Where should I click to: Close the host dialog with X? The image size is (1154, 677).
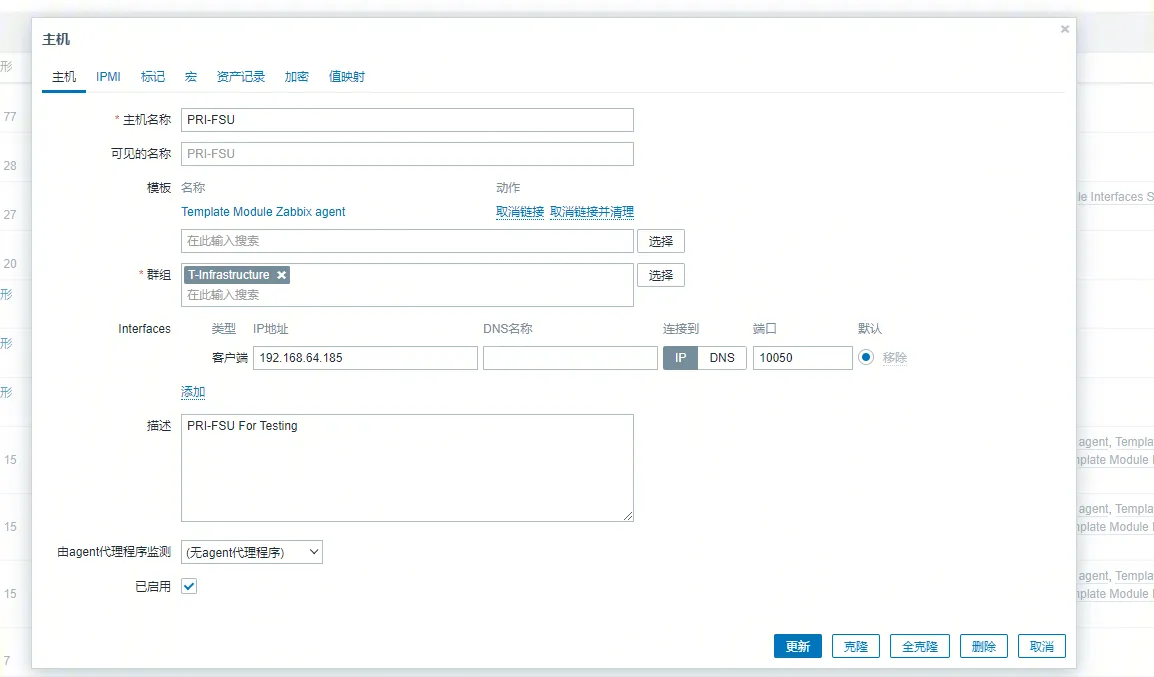tap(1065, 30)
